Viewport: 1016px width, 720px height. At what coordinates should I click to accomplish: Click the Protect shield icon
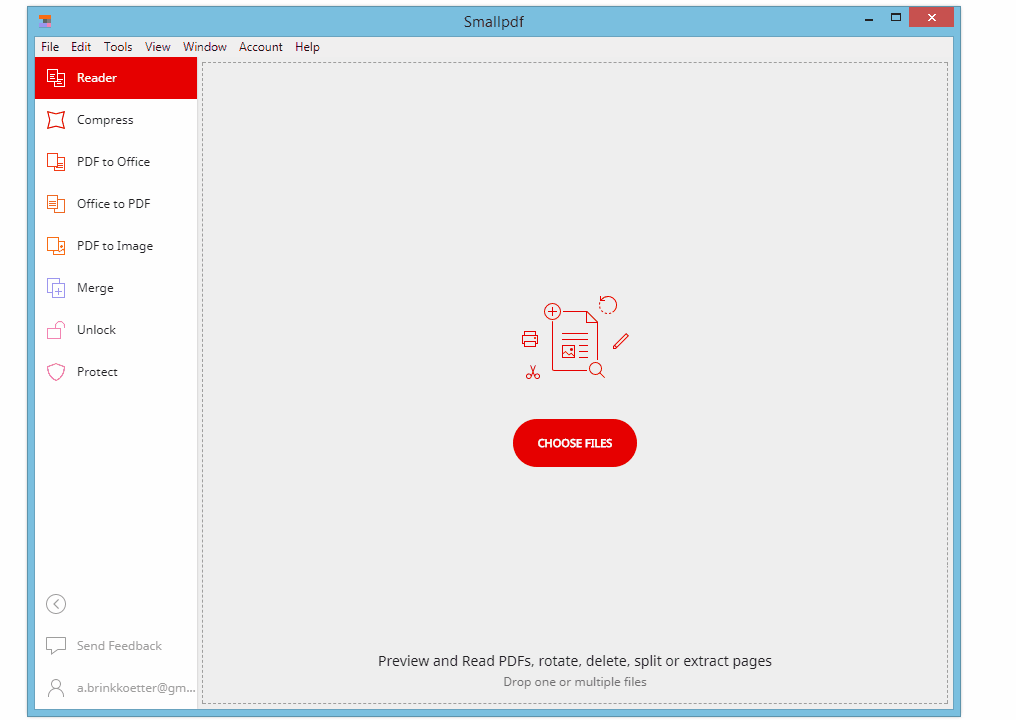(x=56, y=372)
